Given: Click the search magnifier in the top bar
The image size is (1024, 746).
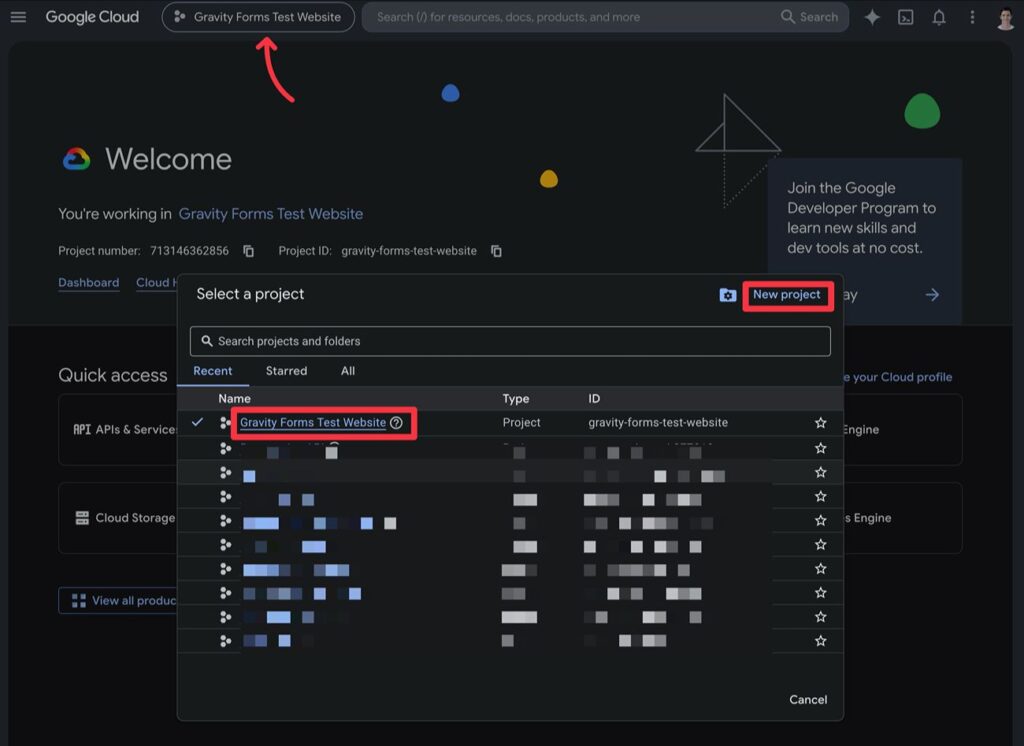Looking at the screenshot, I should tap(788, 17).
